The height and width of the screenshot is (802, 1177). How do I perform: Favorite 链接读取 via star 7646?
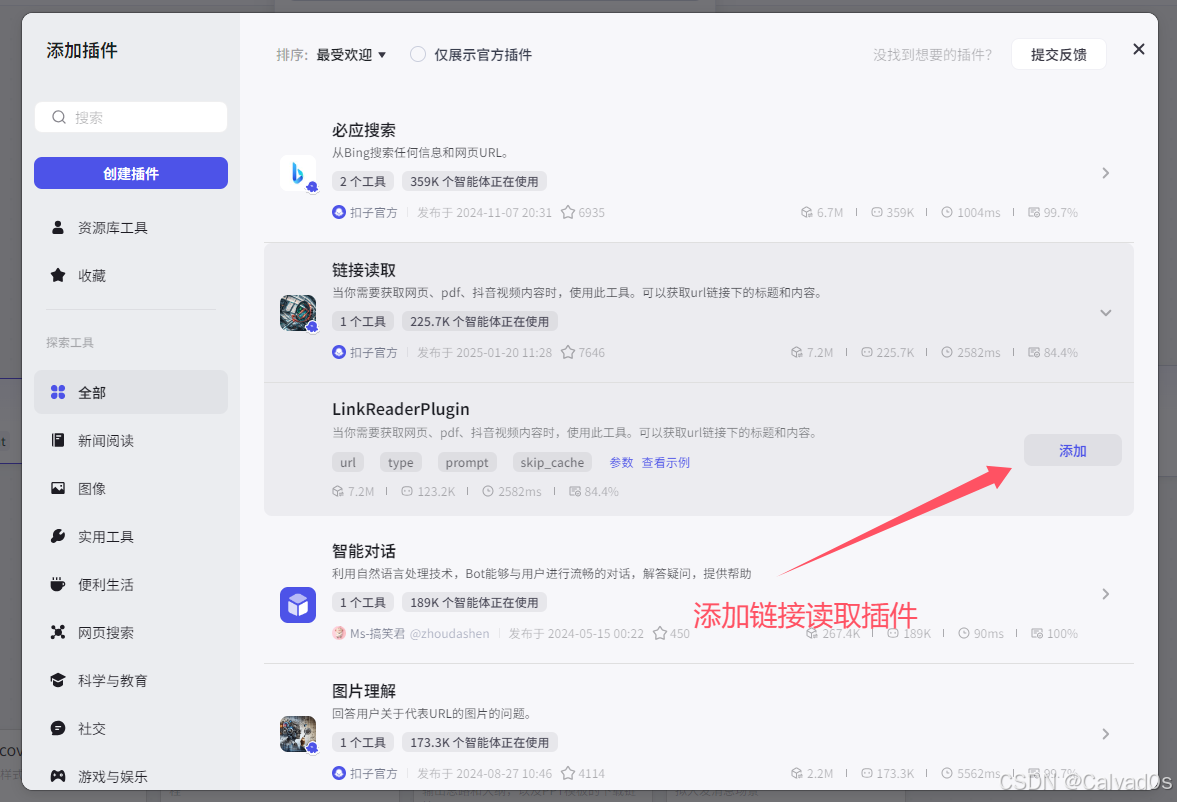click(x=568, y=352)
